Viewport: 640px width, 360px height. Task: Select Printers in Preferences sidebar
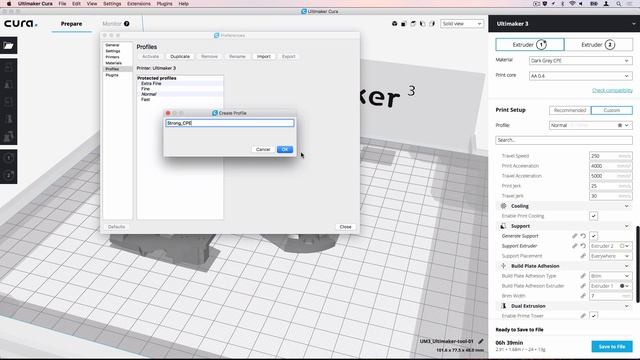click(113, 57)
